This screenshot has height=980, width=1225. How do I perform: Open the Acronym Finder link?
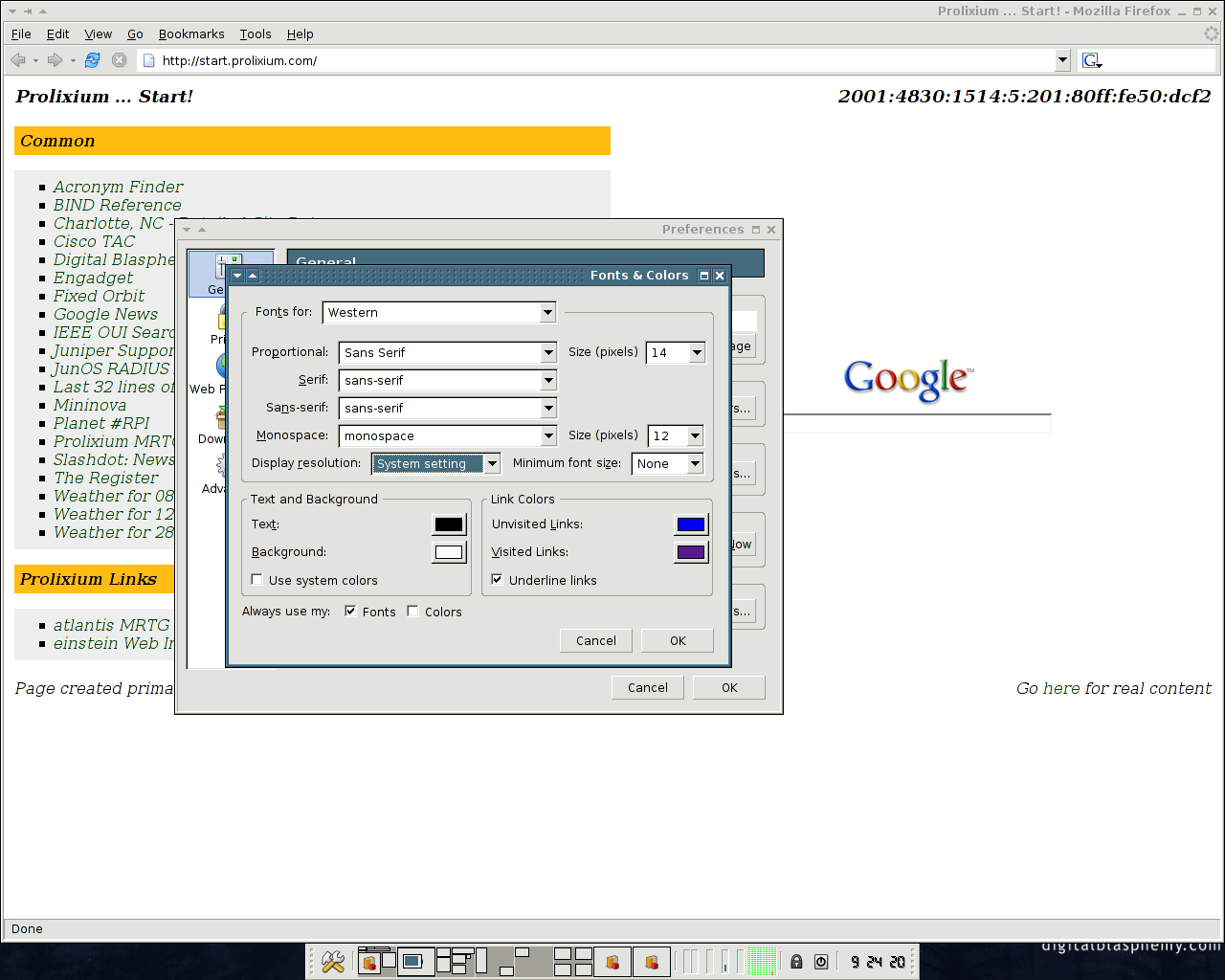118,187
